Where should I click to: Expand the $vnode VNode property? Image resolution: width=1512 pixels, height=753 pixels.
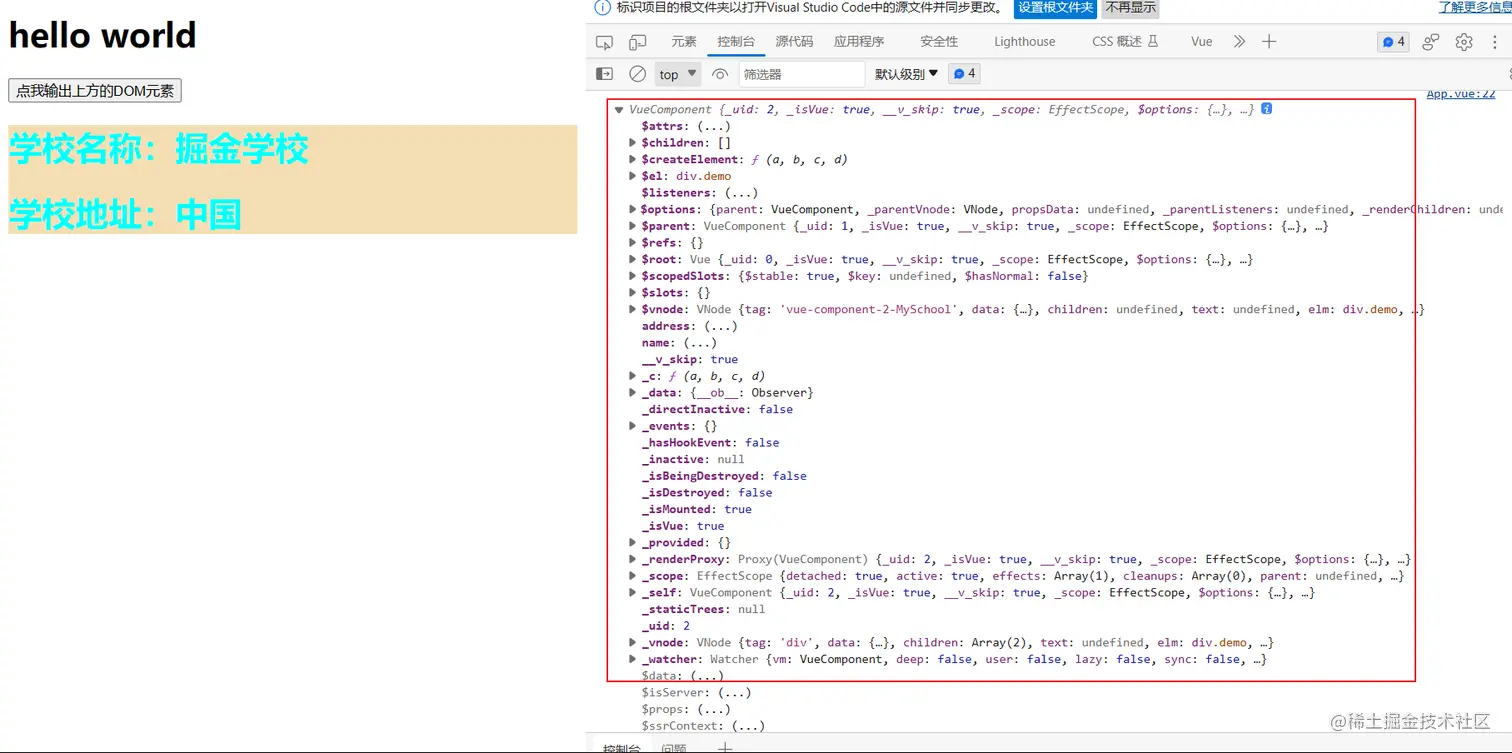[632, 310]
